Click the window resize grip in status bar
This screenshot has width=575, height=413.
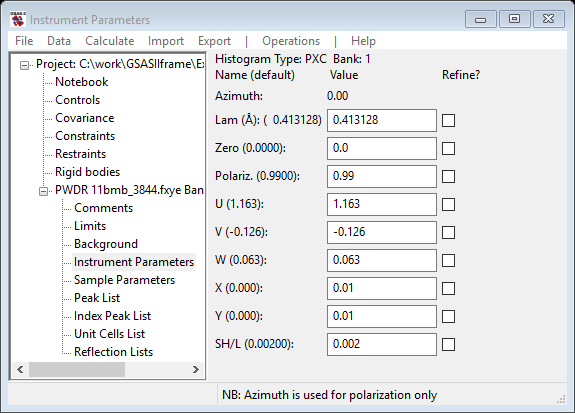[561, 399]
